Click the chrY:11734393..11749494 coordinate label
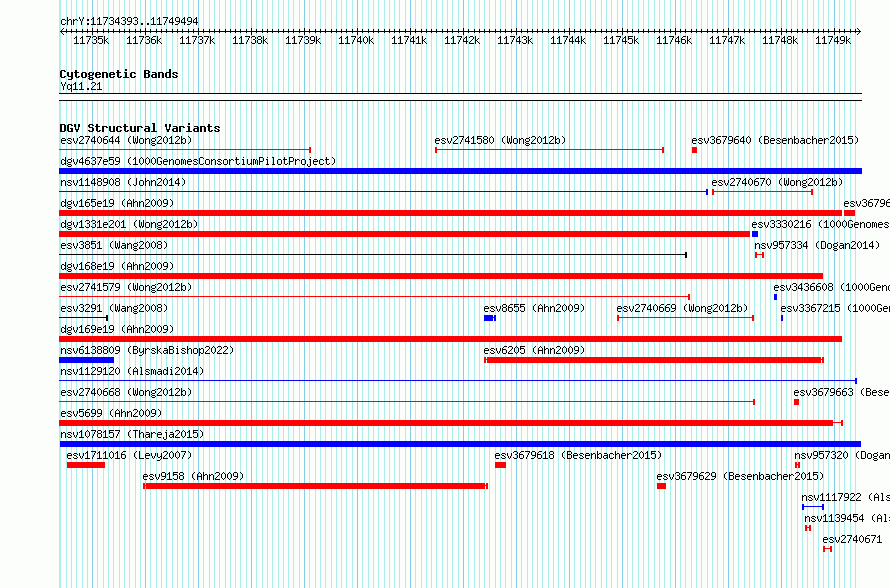 pos(129,22)
